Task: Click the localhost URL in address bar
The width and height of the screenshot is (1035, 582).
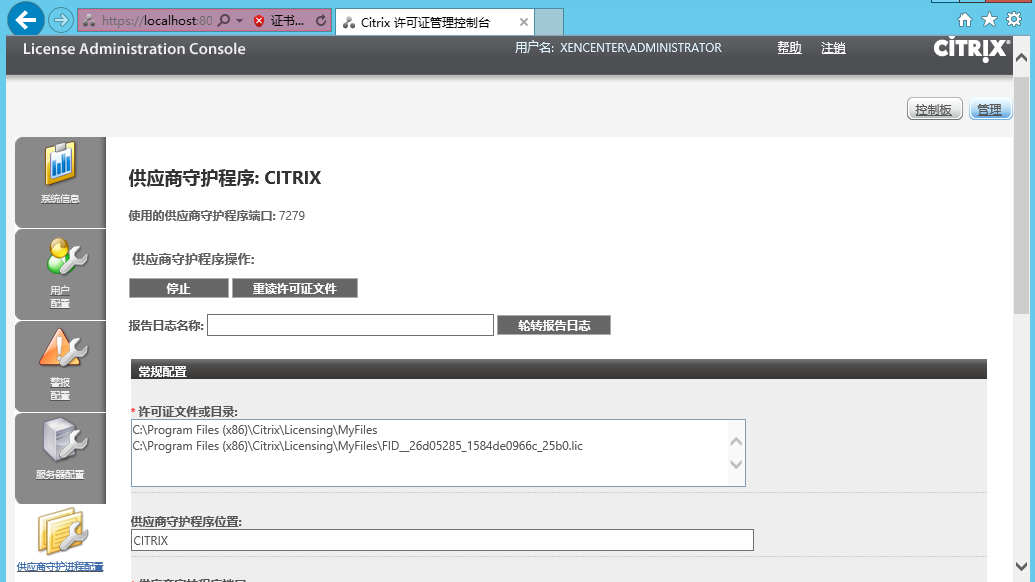Action: pyautogui.click(x=157, y=20)
